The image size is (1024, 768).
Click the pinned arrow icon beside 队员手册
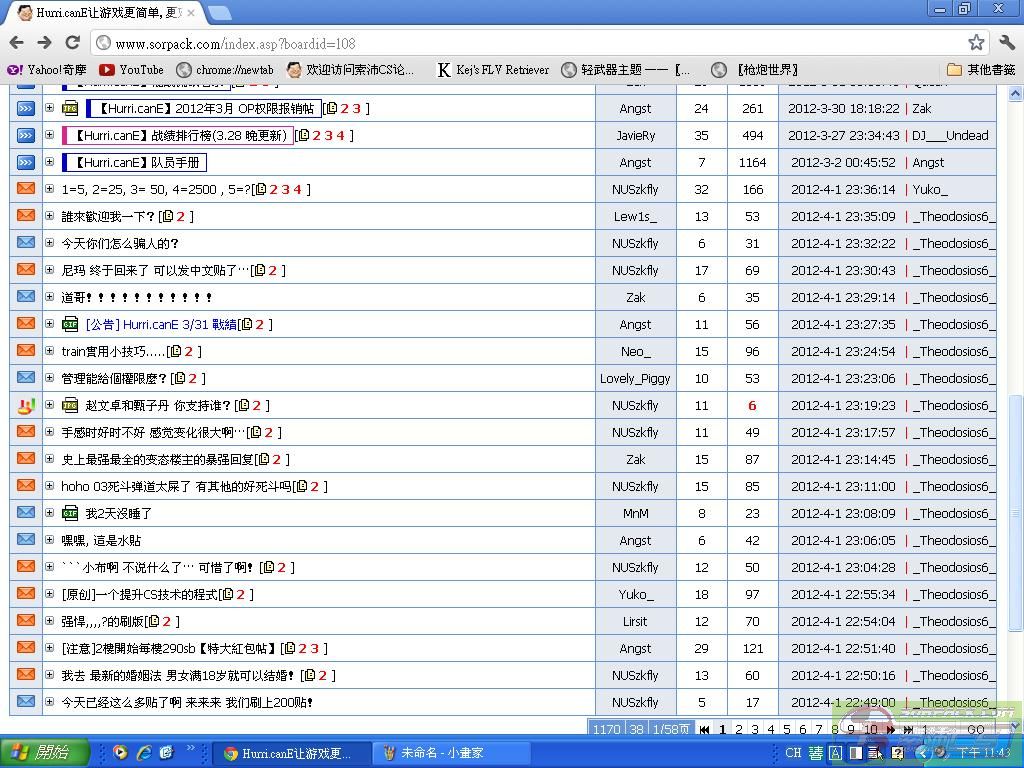coord(26,162)
